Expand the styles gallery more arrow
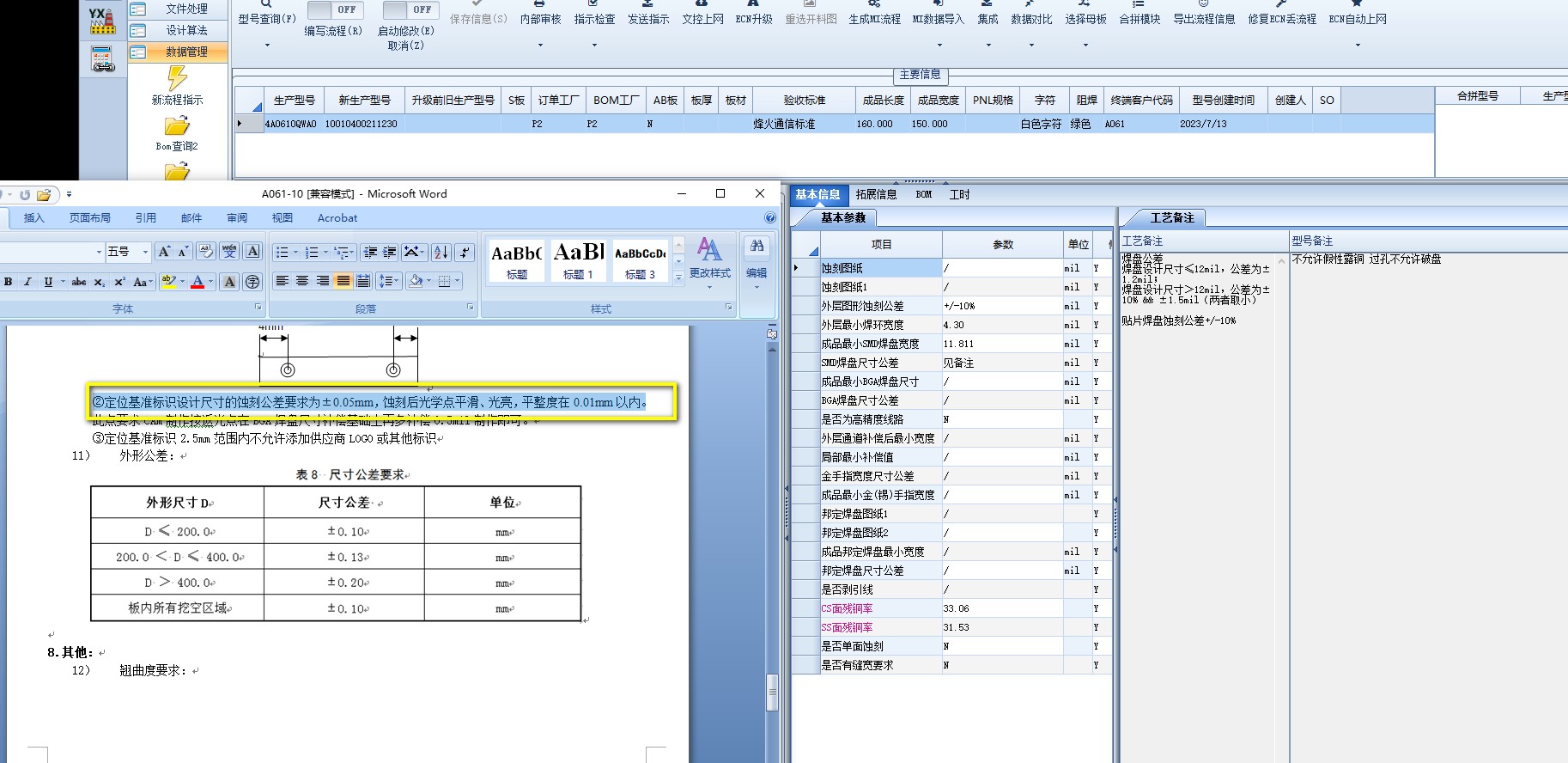The width and height of the screenshot is (1568, 763). tap(678, 277)
